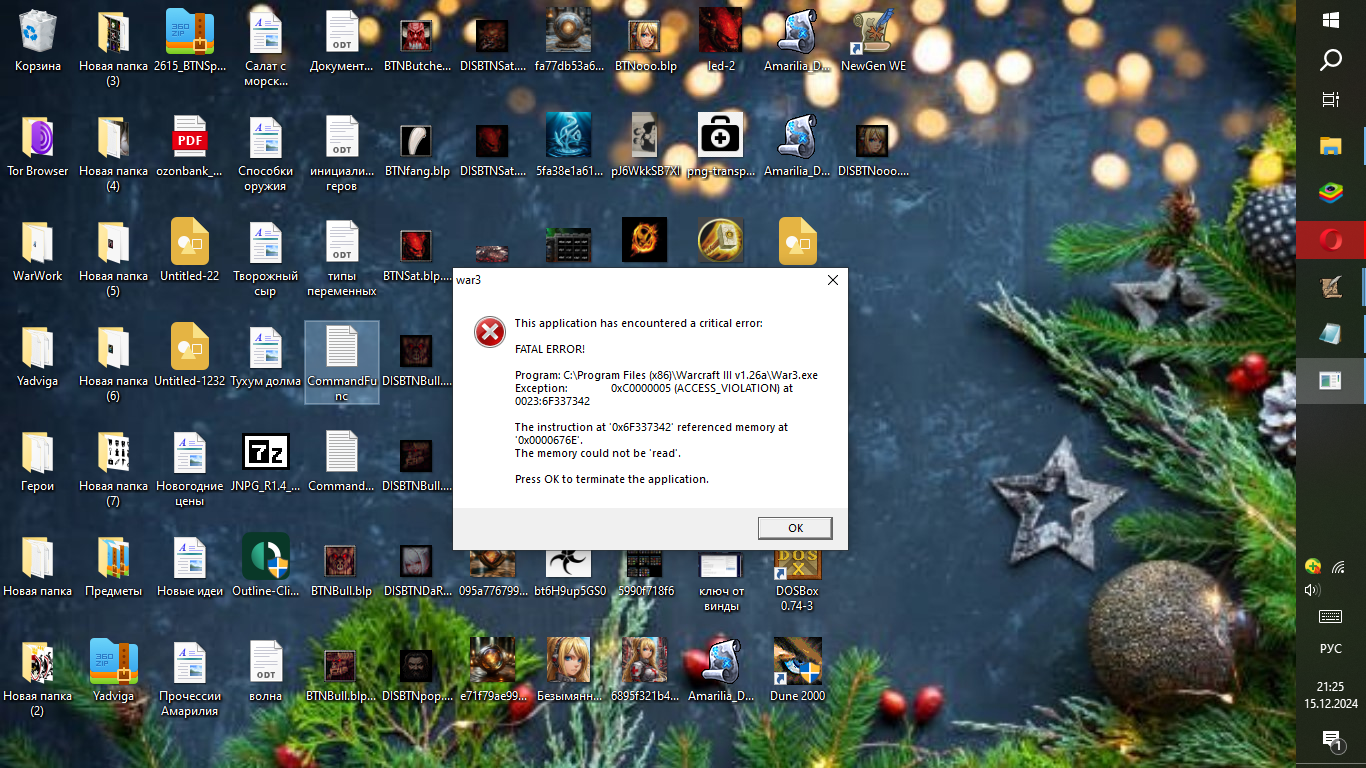Select the Dune 2000 desktop icon
Screen dimensions: 1366x768
point(797,671)
